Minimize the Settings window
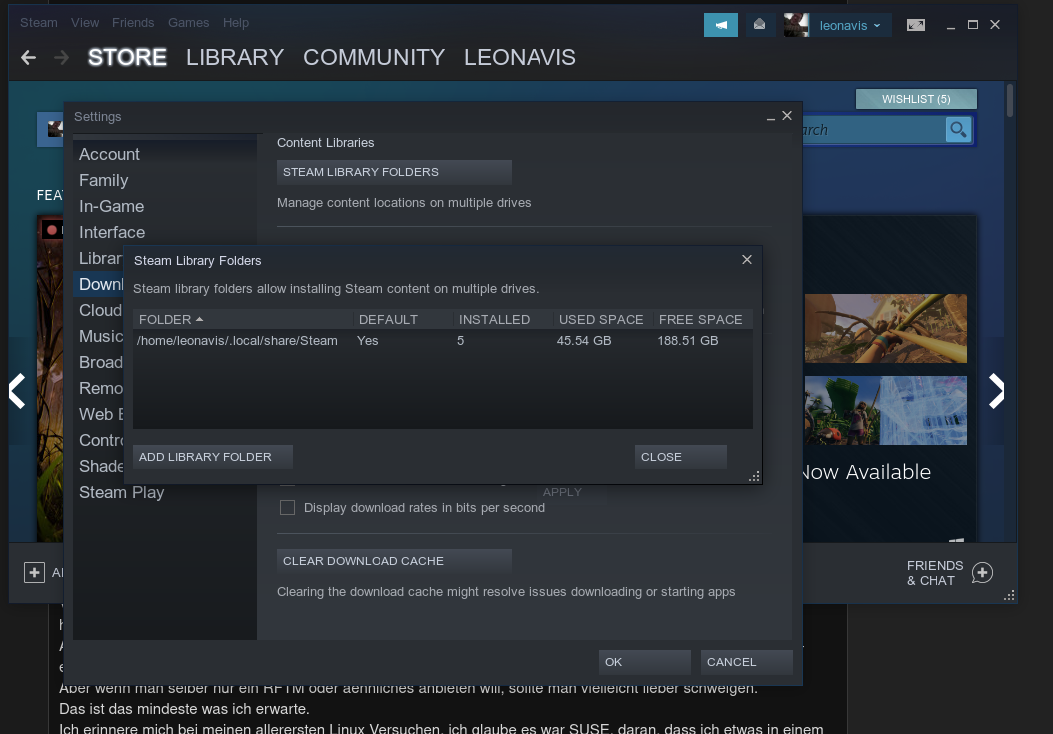 [x=770, y=117]
